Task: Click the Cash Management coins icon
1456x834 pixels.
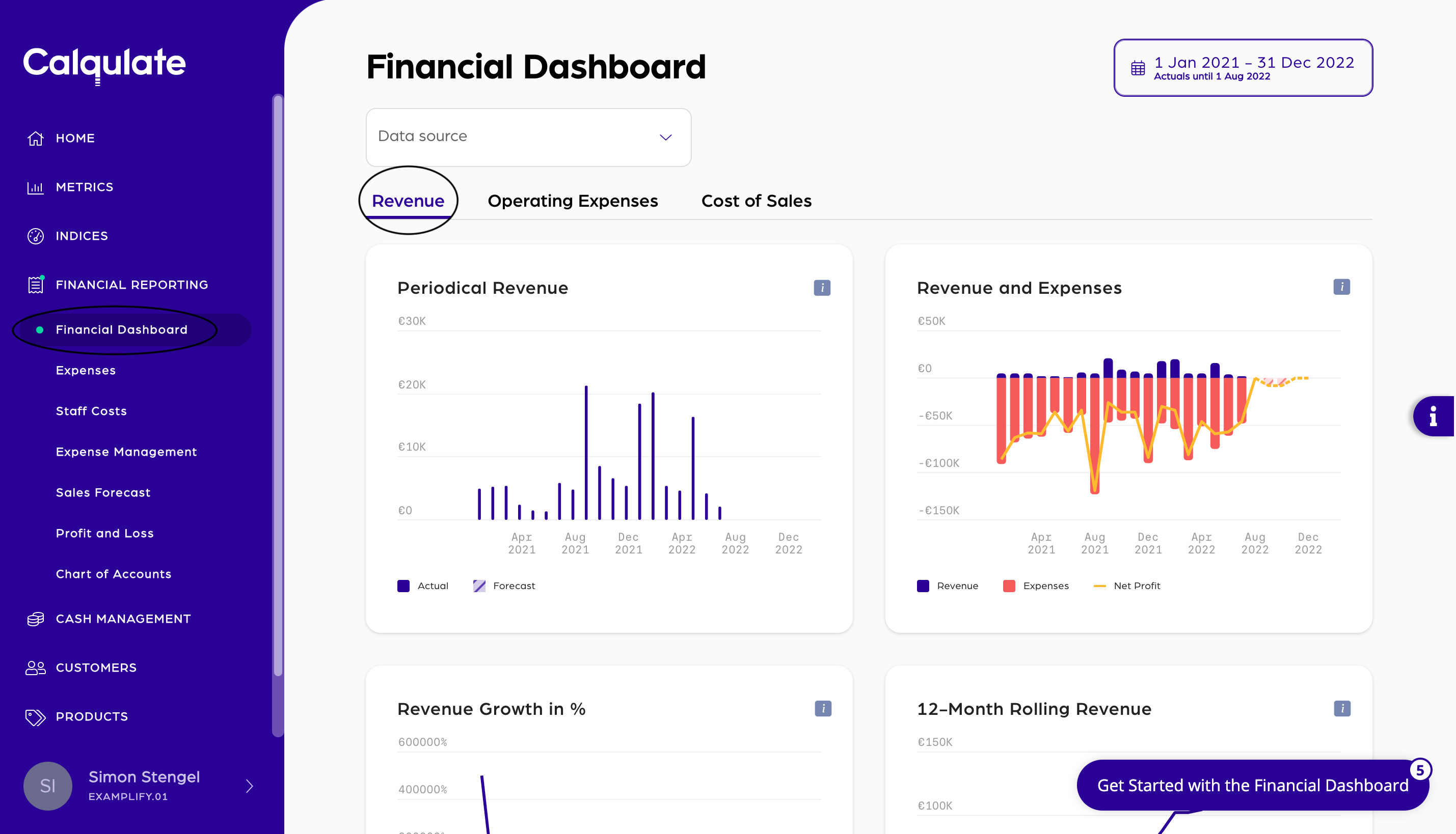Action: (x=36, y=619)
